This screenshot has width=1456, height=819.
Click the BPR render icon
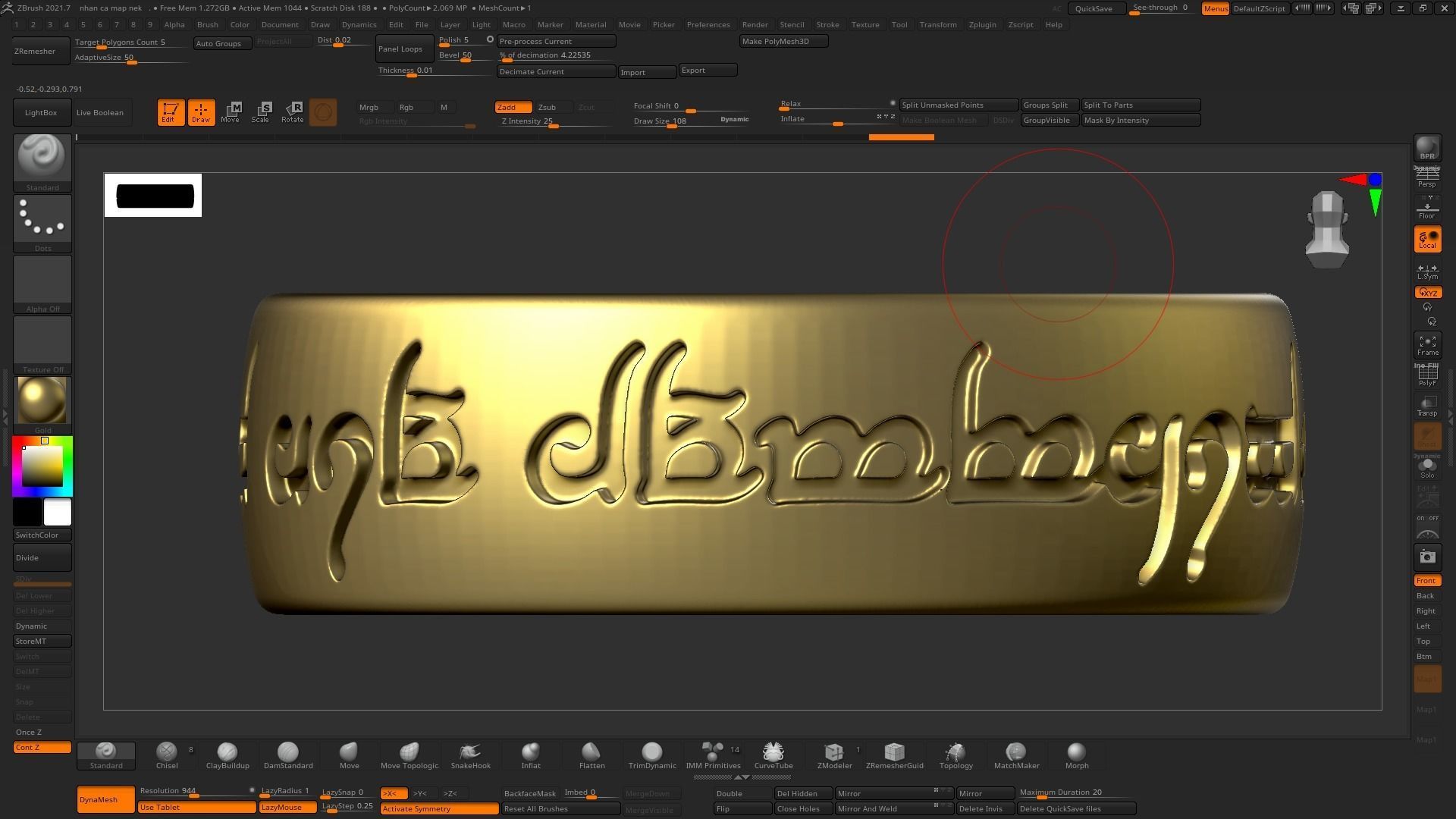(x=1427, y=149)
